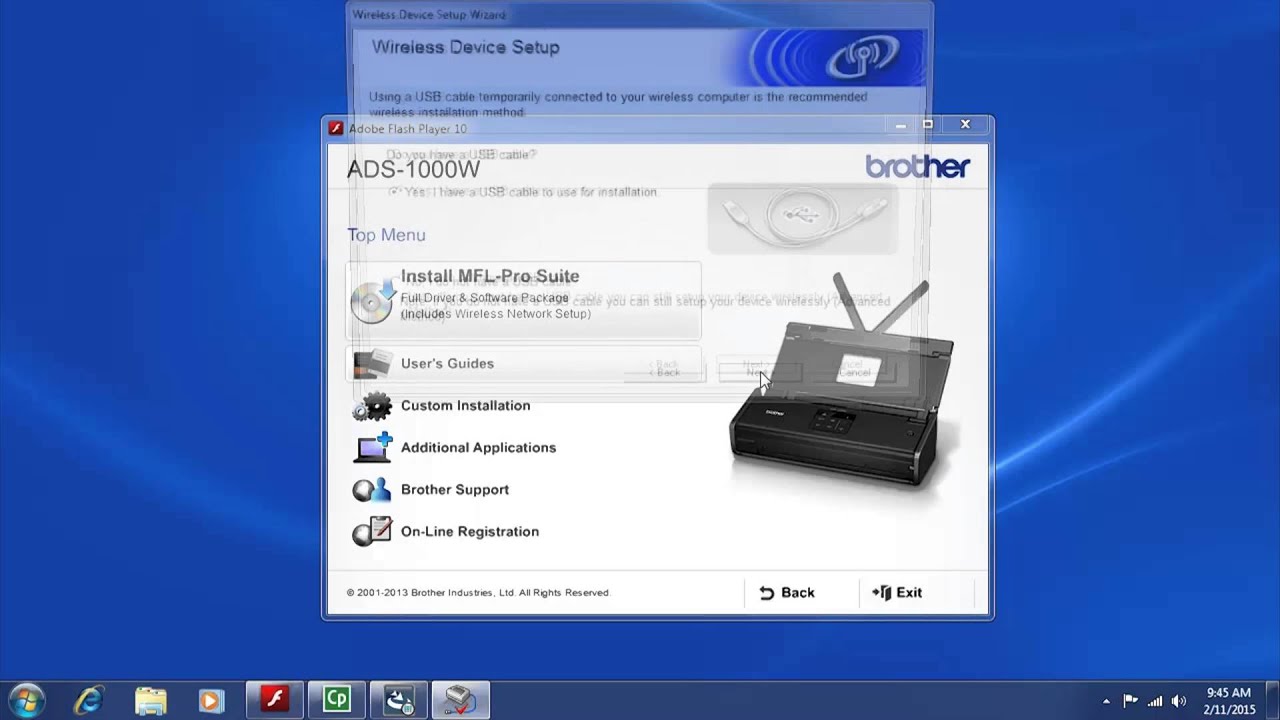The height and width of the screenshot is (720, 1280).
Task: Click the Custom Installation gear icon
Action: [372, 406]
